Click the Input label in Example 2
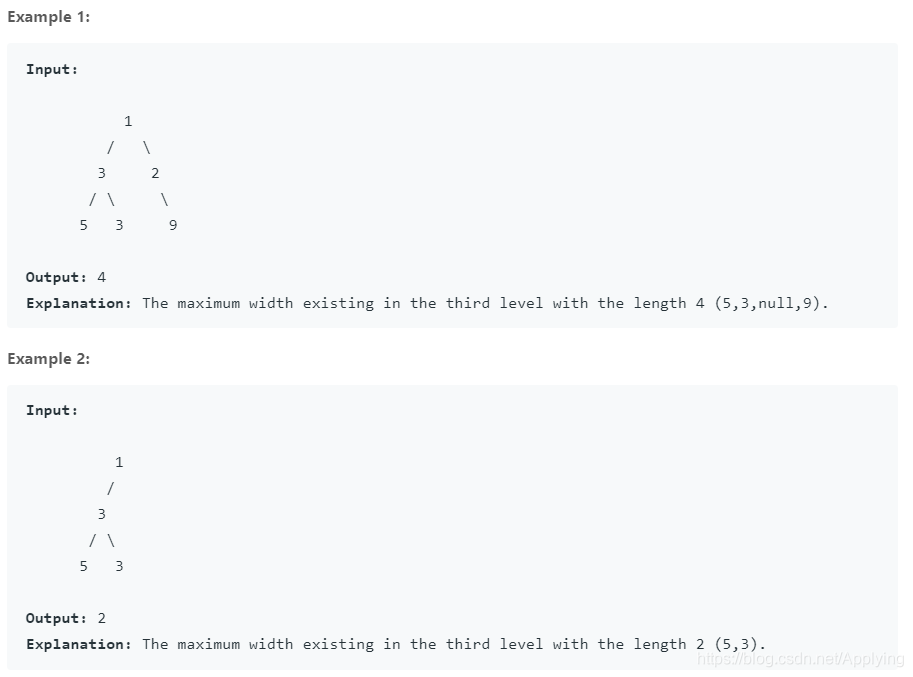 point(52,410)
